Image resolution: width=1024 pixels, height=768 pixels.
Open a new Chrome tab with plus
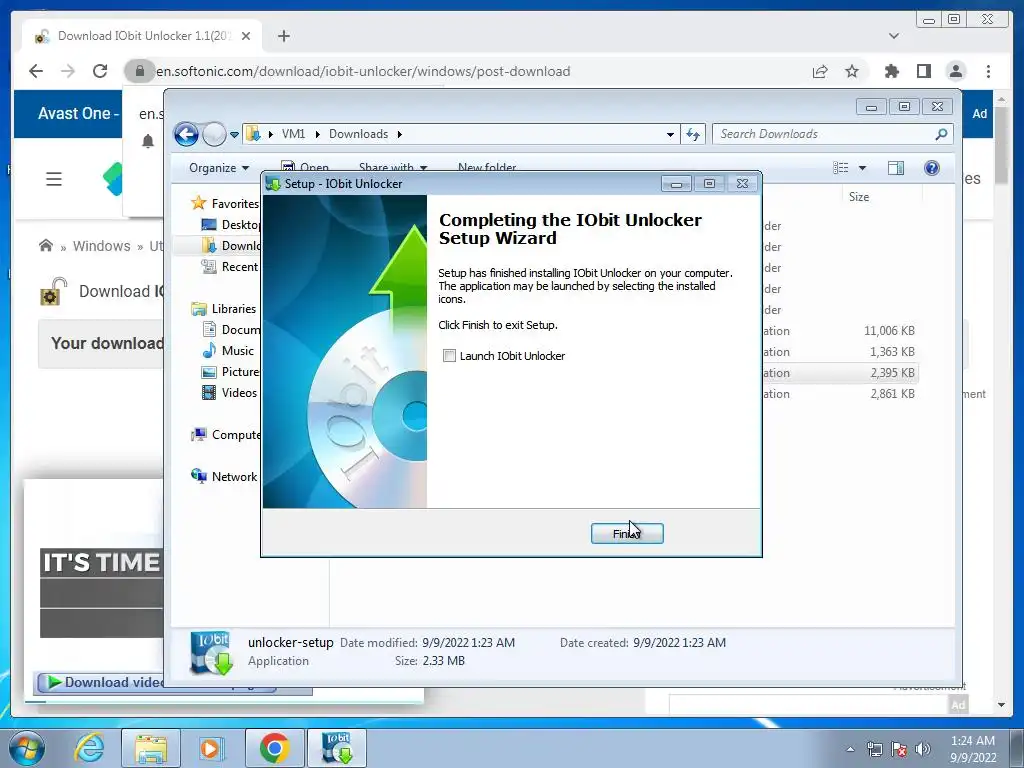283,36
